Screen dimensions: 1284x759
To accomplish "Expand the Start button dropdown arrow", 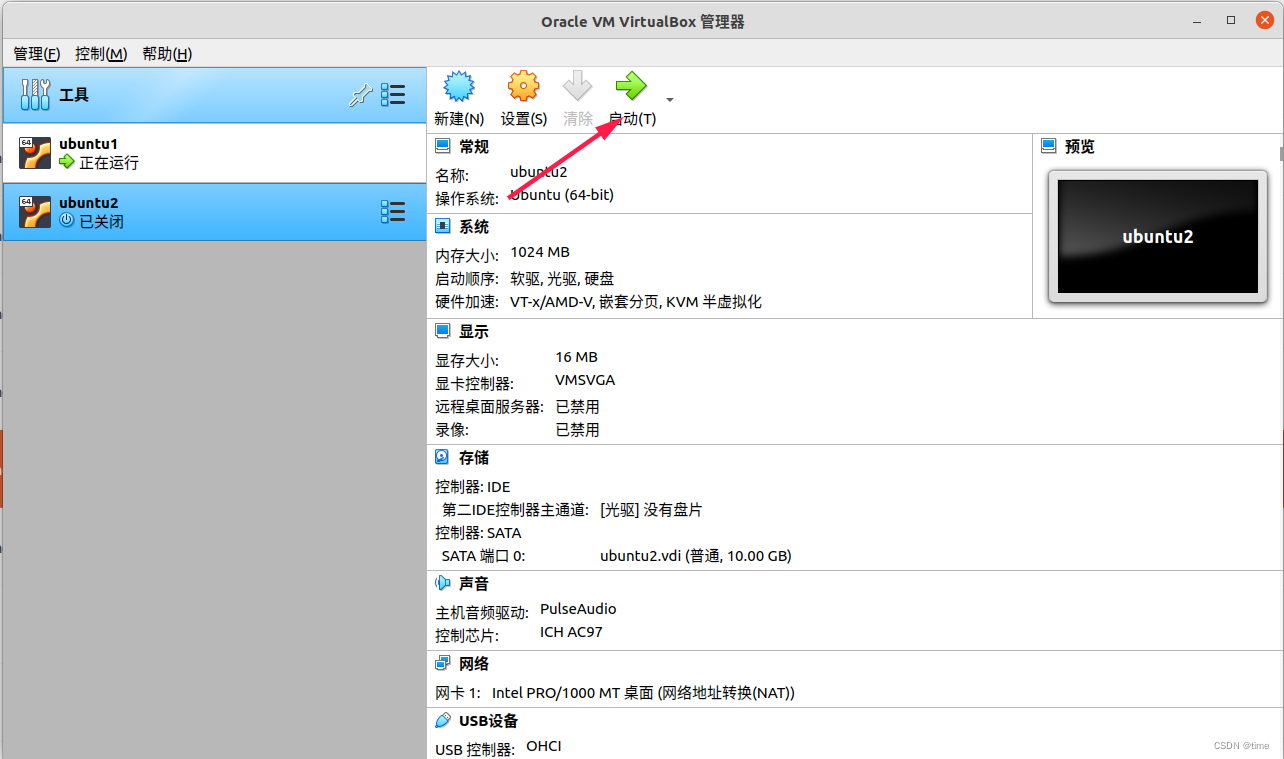I will (670, 99).
